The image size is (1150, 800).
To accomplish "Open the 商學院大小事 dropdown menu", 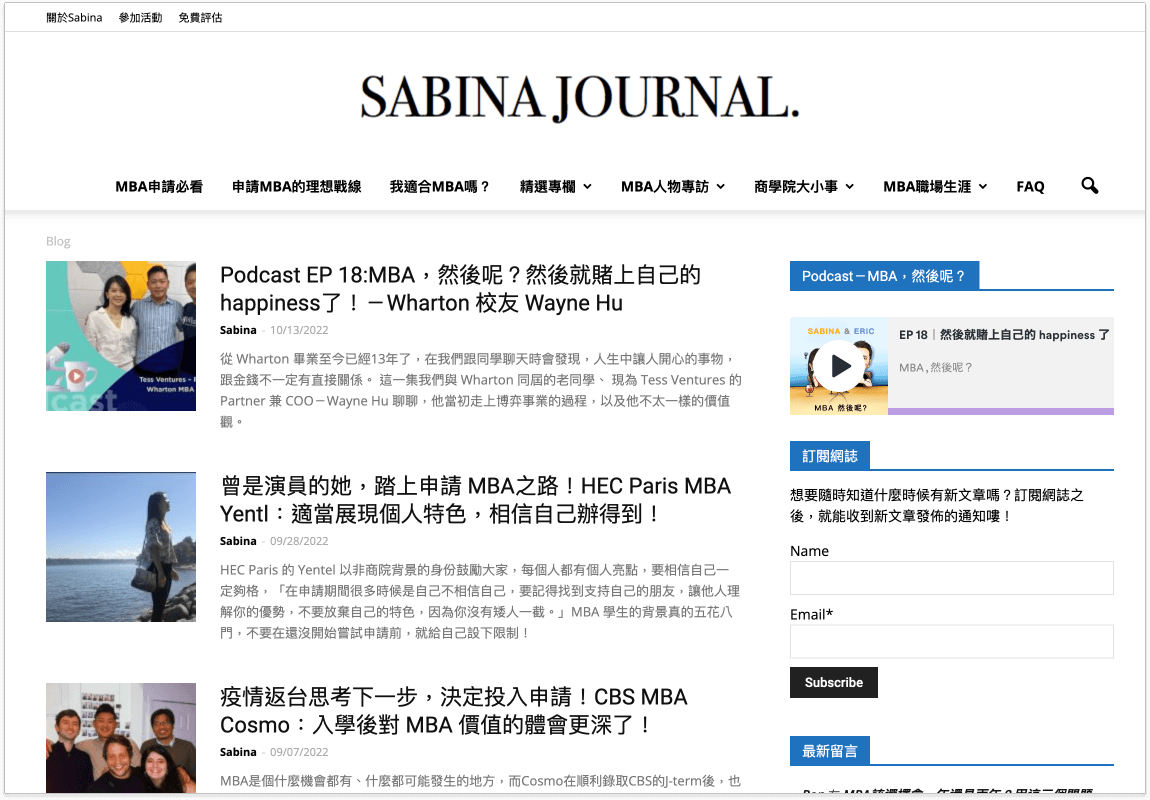I will tap(803, 186).
